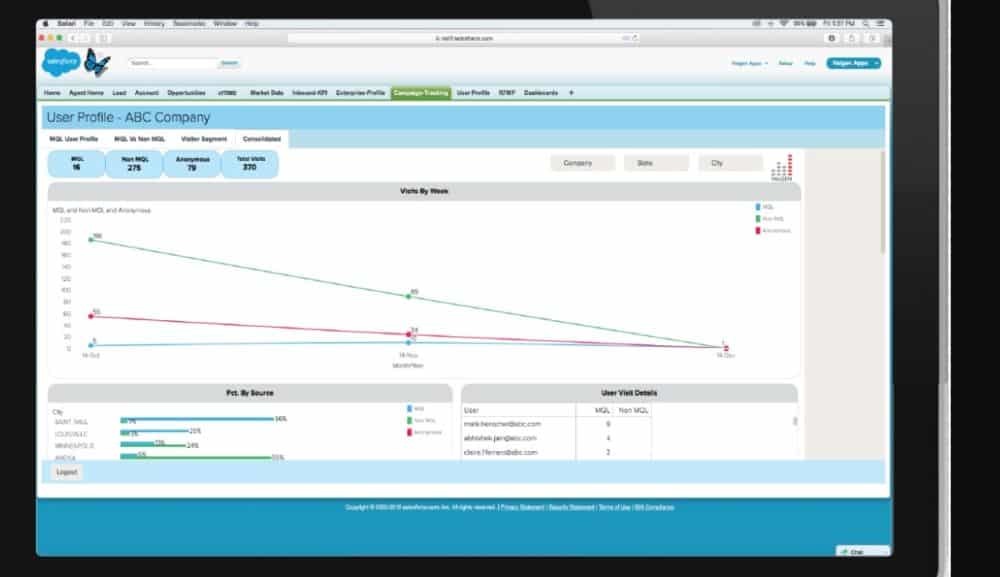Click the Salesforce cloud logo
Screen dimensions: 1000x577
[59, 63]
